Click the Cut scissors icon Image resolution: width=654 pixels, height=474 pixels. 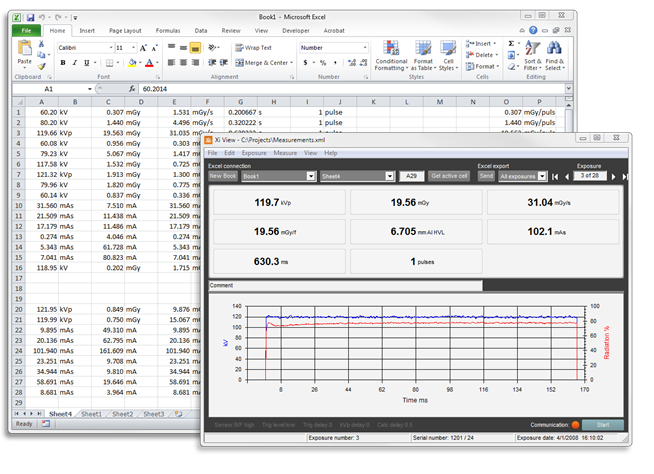point(41,44)
